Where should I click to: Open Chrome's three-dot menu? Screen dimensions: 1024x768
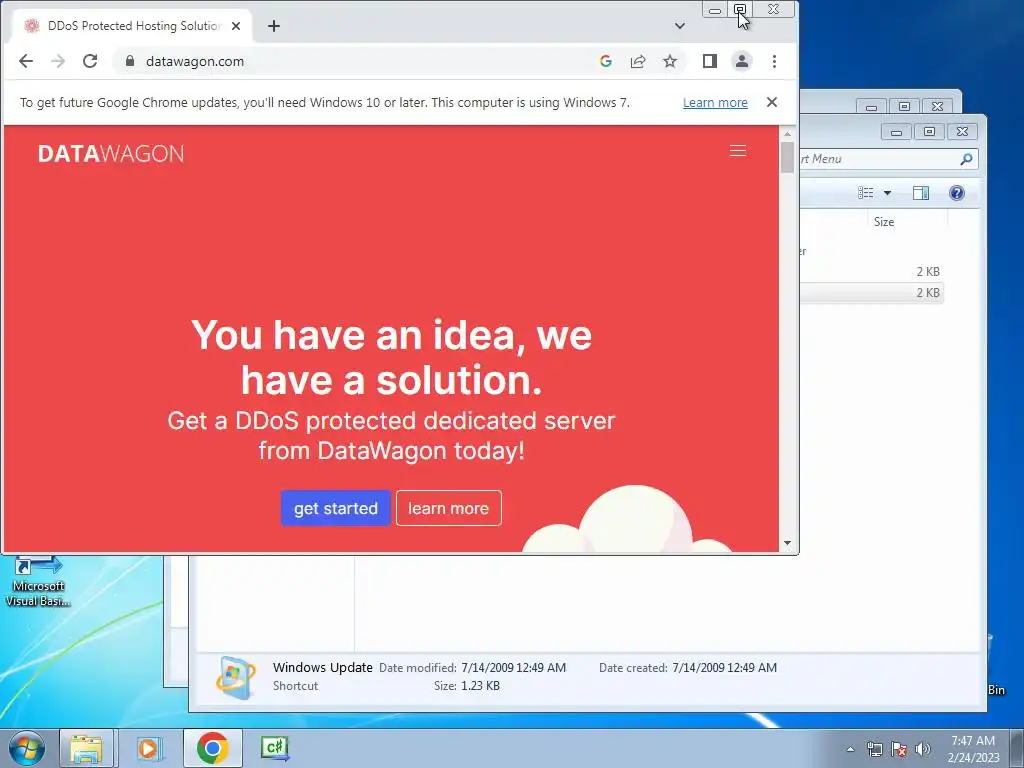(x=774, y=61)
